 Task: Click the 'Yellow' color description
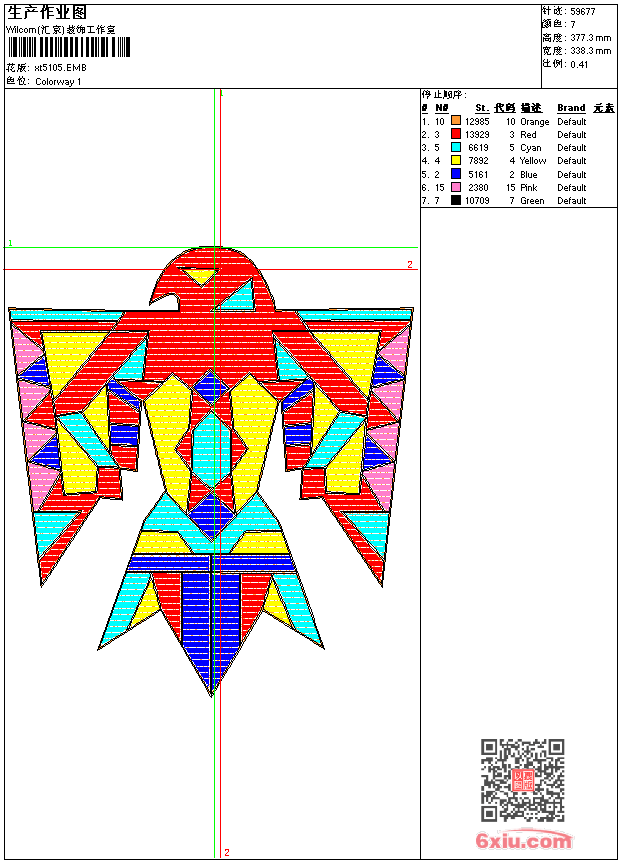pos(533,161)
